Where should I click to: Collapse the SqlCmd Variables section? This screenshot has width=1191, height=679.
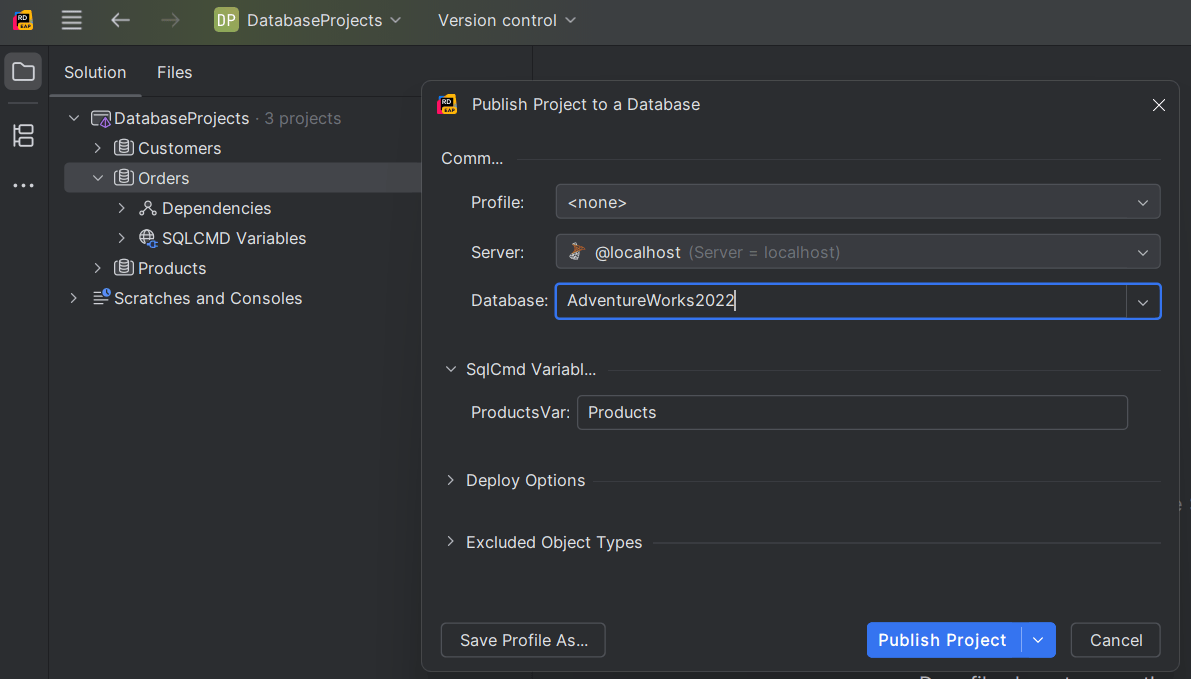(x=450, y=369)
